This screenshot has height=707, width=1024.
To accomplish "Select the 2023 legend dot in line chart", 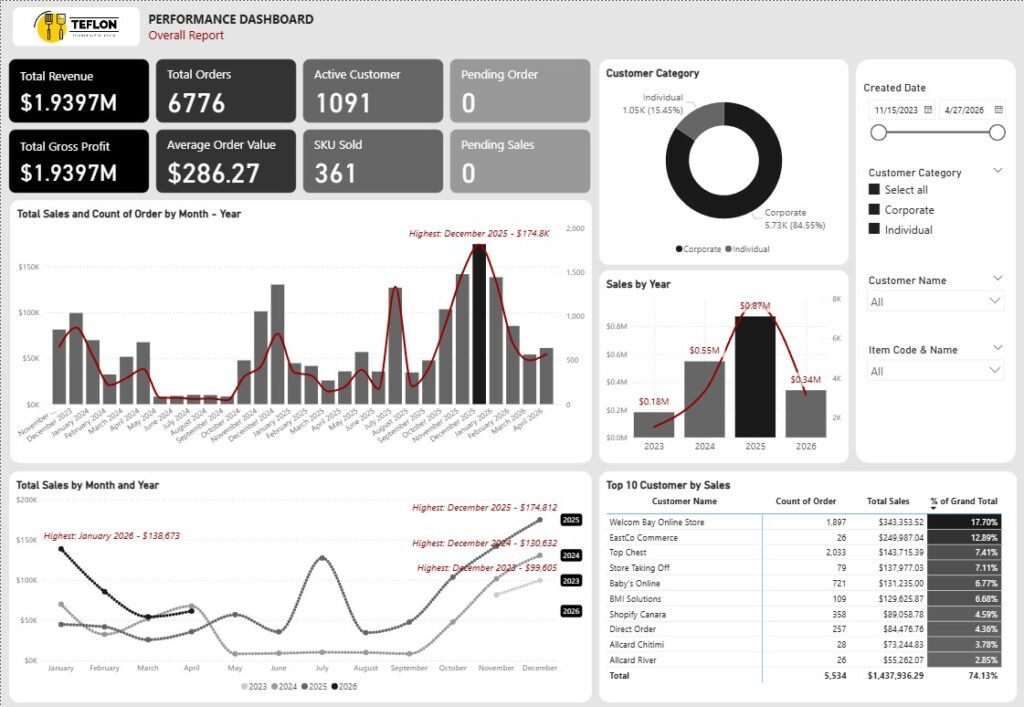I will pos(245,686).
